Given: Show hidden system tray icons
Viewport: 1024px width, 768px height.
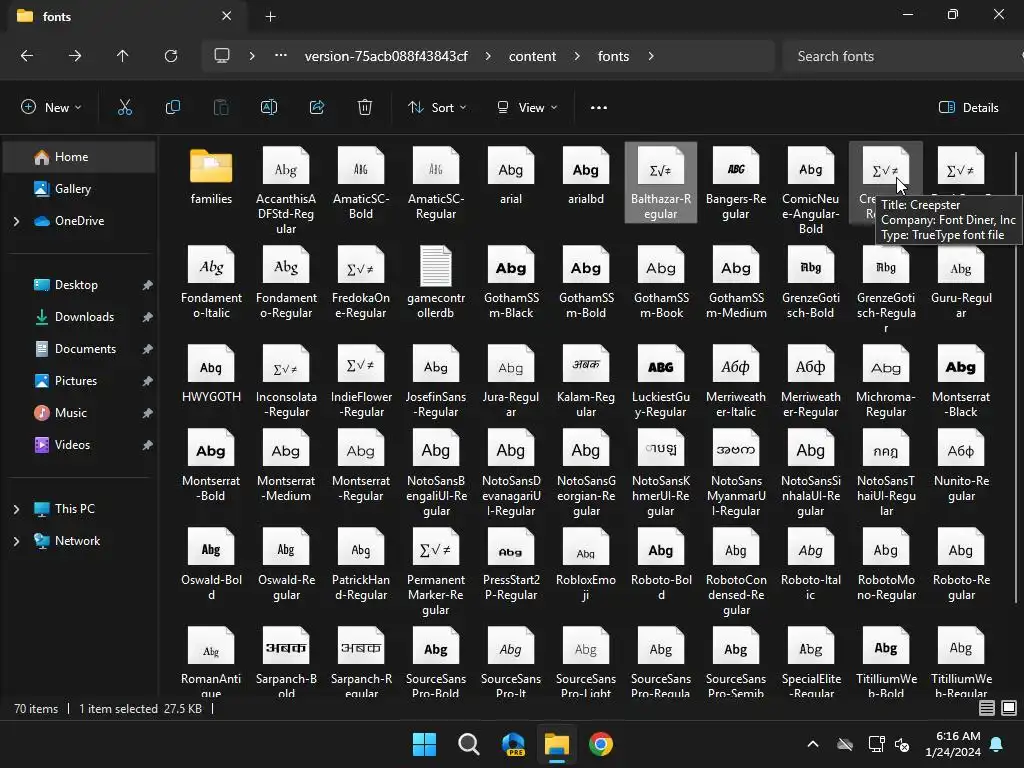Looking at the screenshot, I should coord(813,744).
